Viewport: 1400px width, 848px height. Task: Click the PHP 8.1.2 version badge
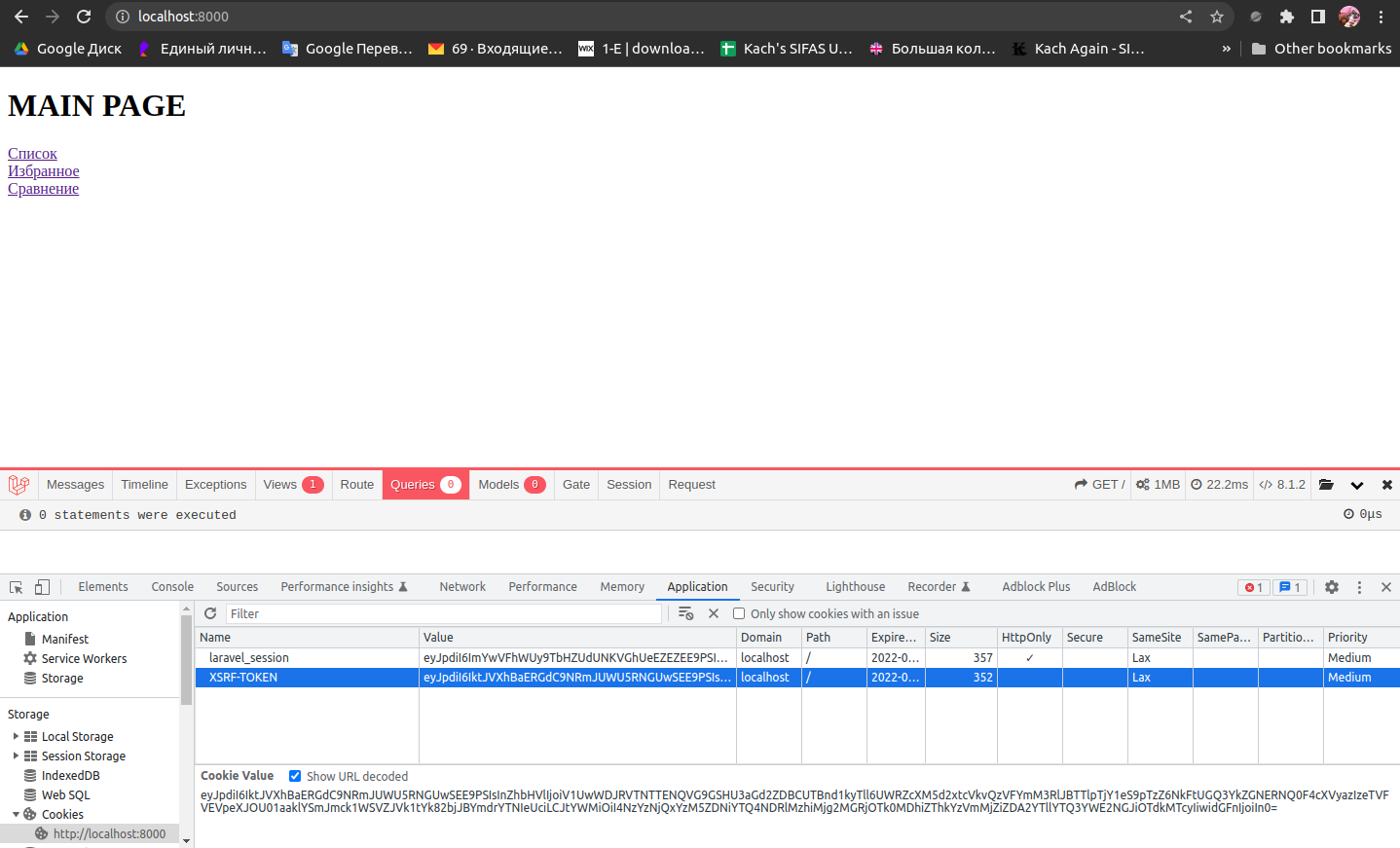pyautogui.click(x=1282, y=484)
